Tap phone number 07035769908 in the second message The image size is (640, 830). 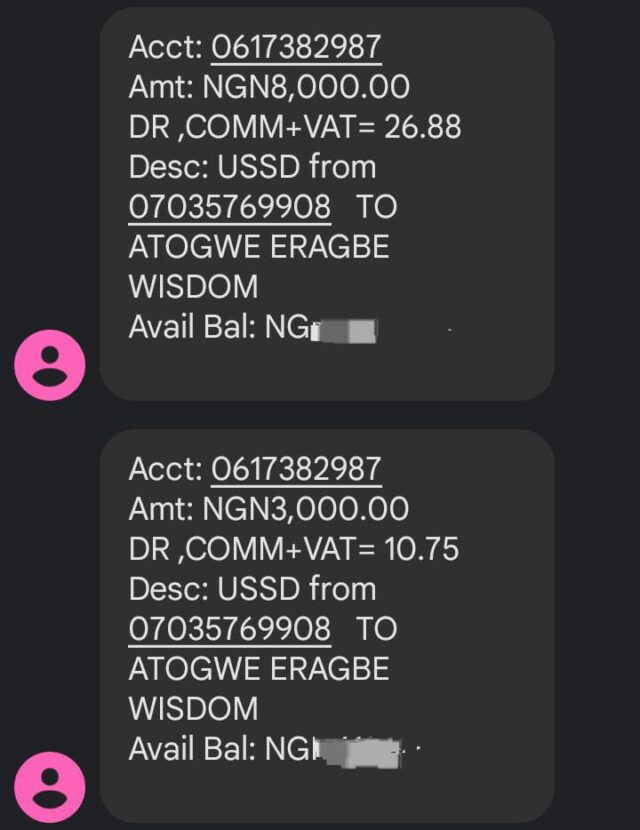point(230,629)
